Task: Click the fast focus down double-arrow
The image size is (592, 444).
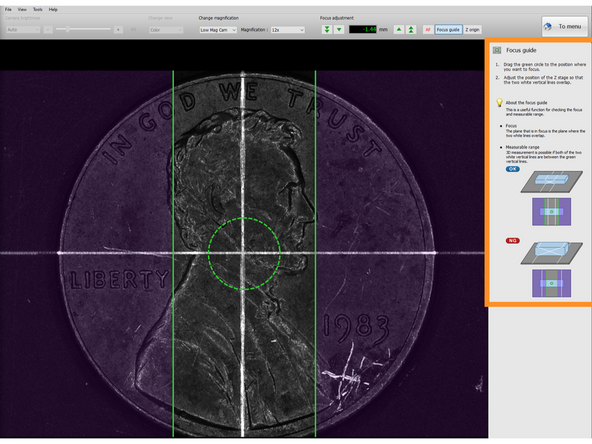Action: coord(327,29)
